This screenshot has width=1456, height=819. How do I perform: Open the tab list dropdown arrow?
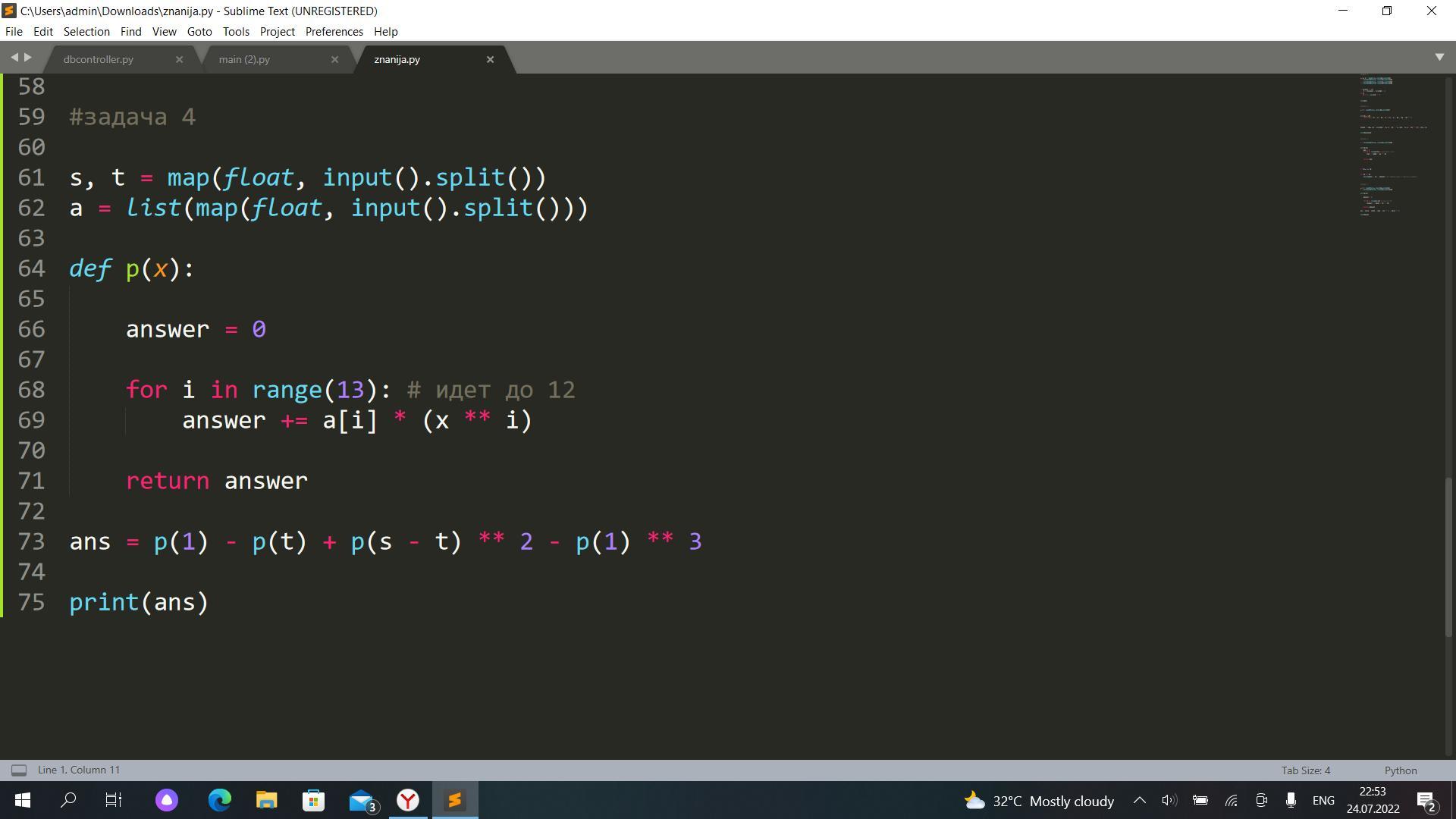point(1439,58)
